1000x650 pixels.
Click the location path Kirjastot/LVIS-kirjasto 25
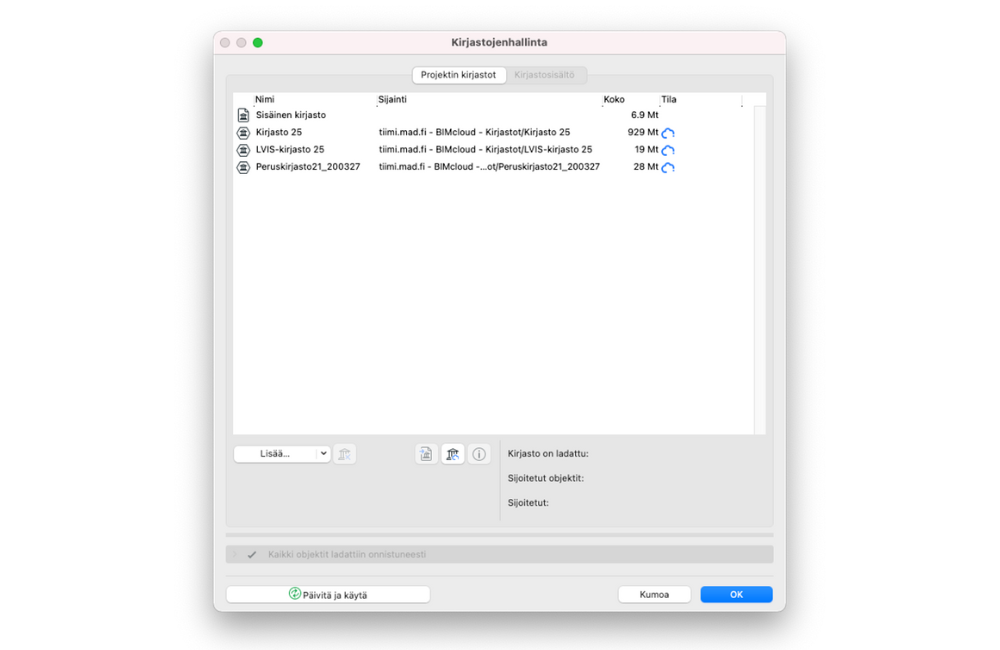[485, 149]
